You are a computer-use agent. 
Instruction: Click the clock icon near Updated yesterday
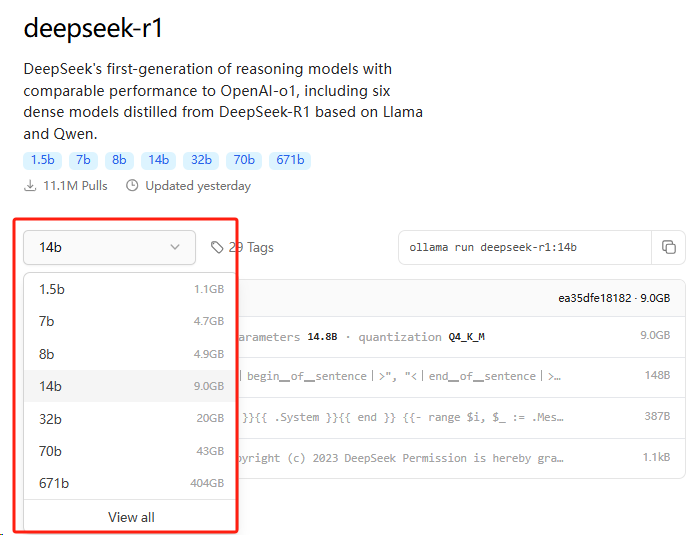coord(132,186)
